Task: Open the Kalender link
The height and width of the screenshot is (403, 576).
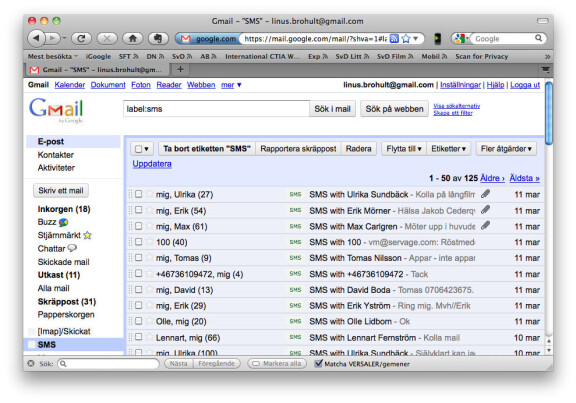Action: pos(70,85)
